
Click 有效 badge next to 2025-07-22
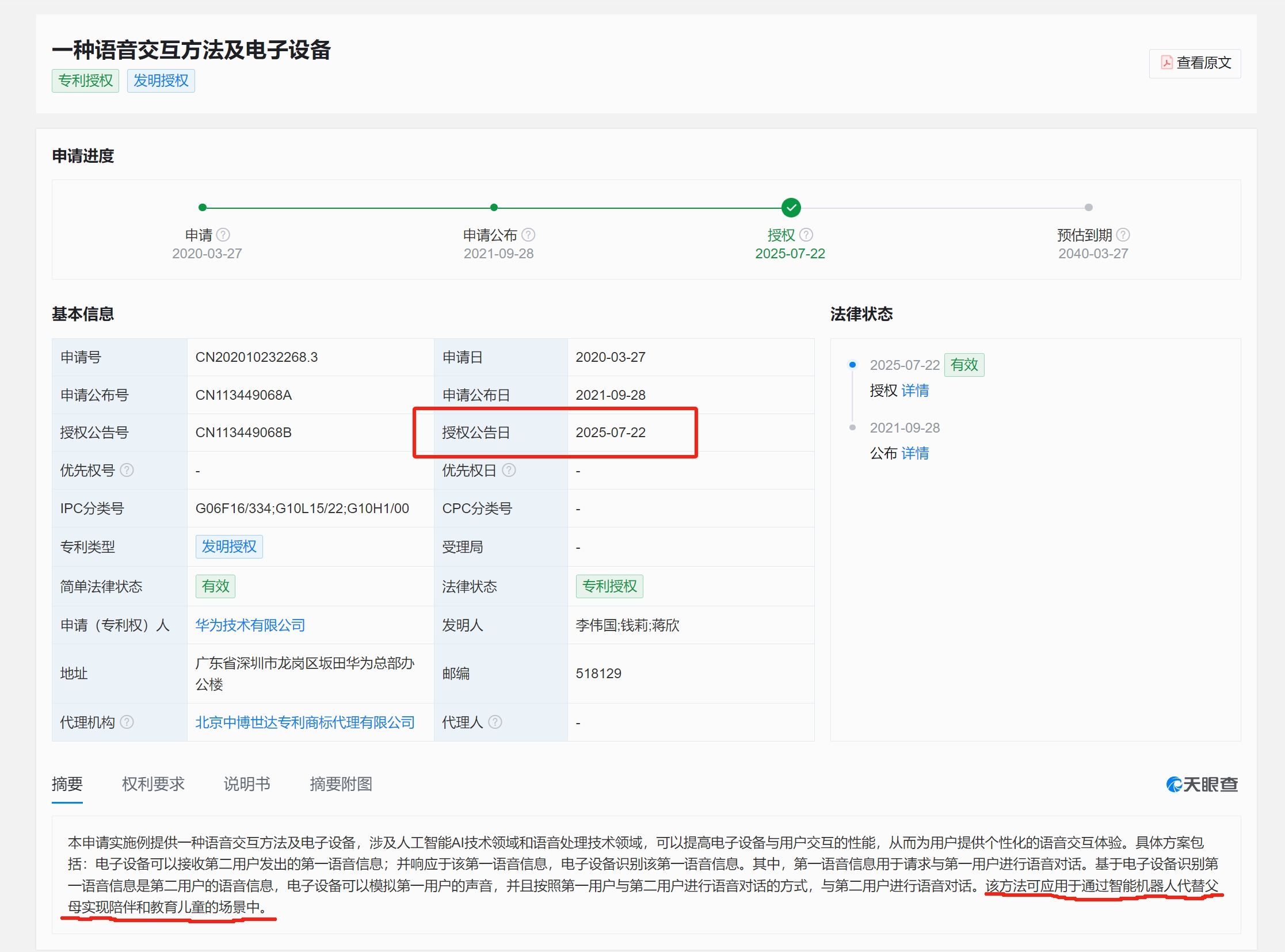tap(964, 365)
